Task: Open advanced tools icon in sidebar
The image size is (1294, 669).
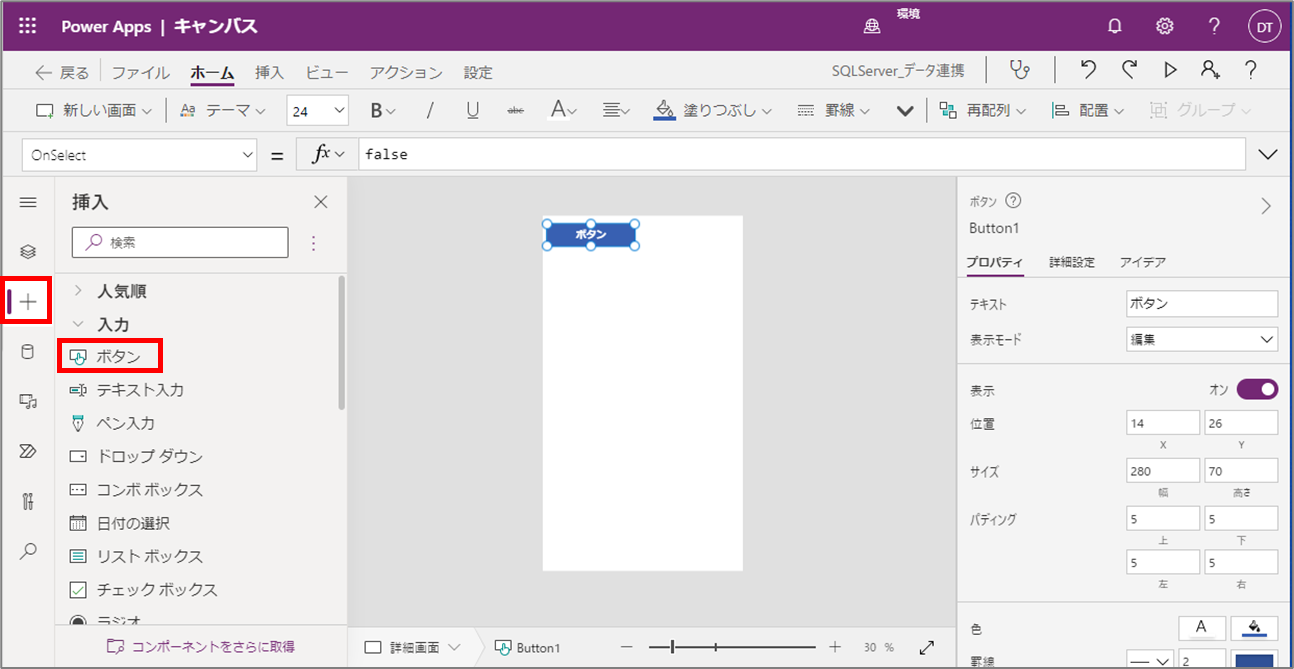Action: click(x=28, y=501)
